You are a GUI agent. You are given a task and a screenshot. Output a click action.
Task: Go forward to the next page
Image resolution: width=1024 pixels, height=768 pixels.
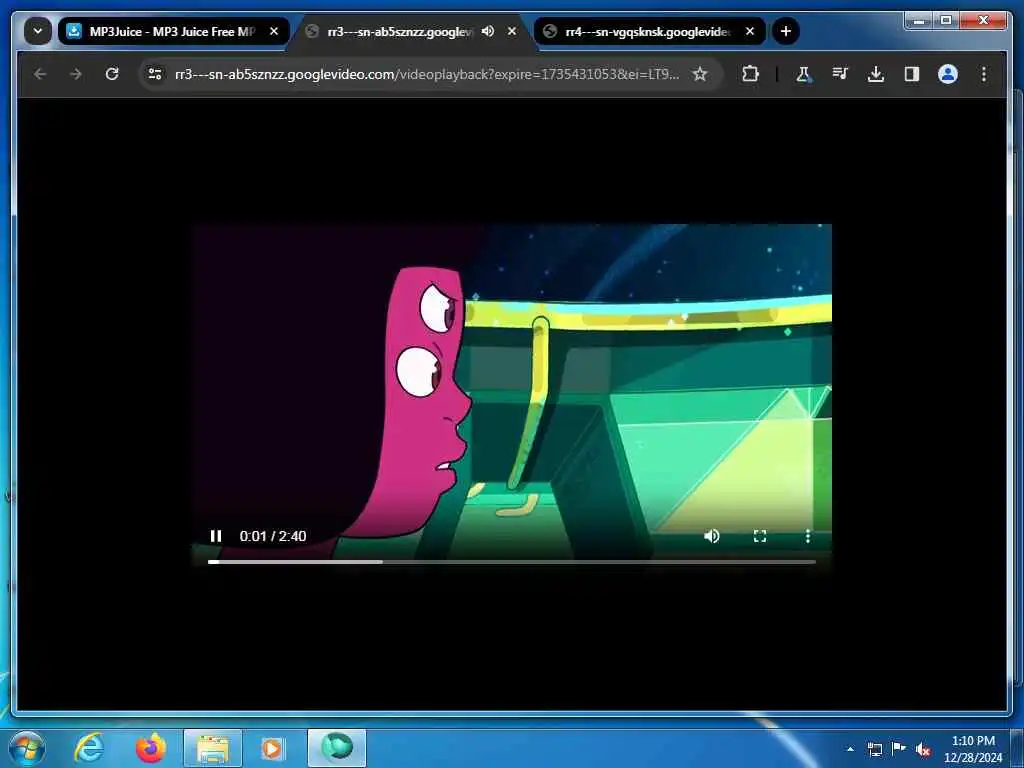76,74
